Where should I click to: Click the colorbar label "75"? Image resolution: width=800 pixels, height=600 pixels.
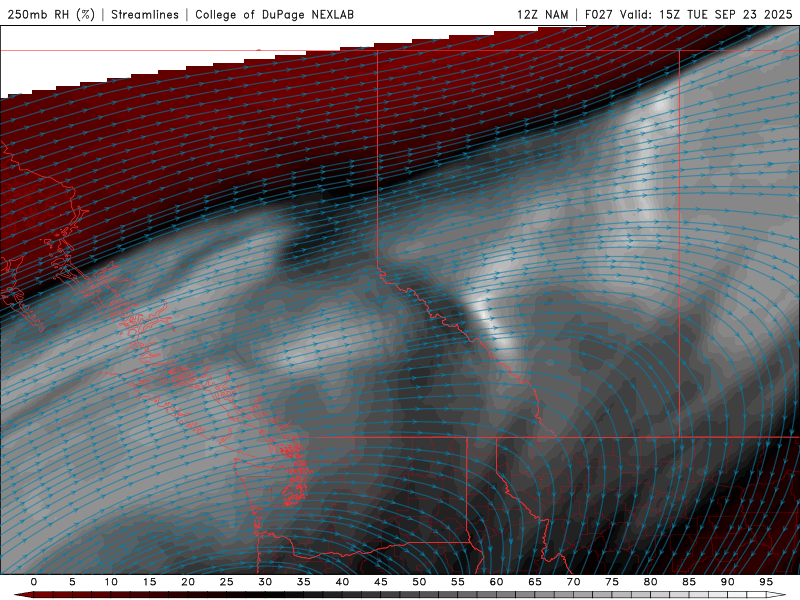pyautogui.click(x=612, y=582)
